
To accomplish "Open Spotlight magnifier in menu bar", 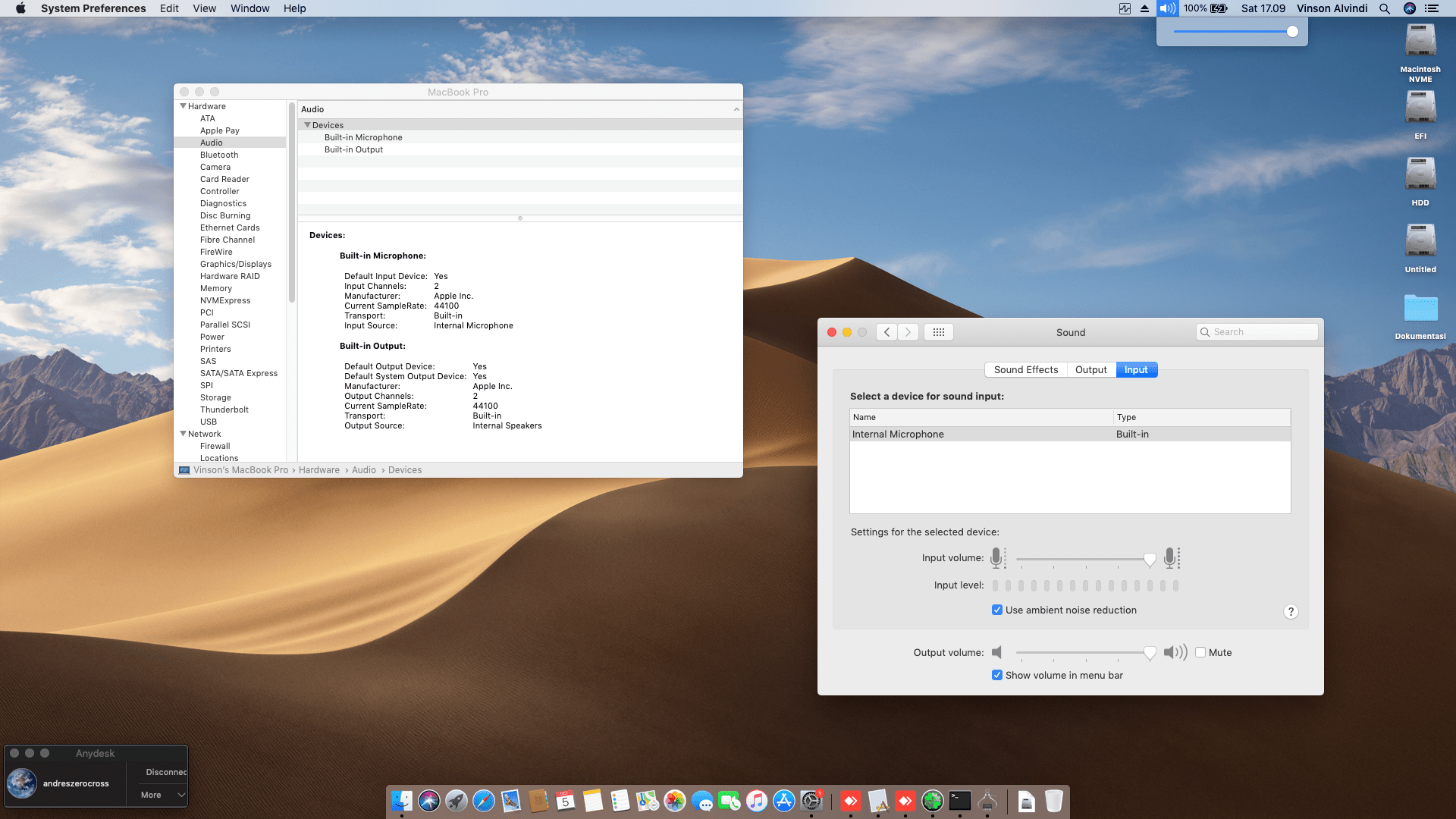I will coord(1385,8).
